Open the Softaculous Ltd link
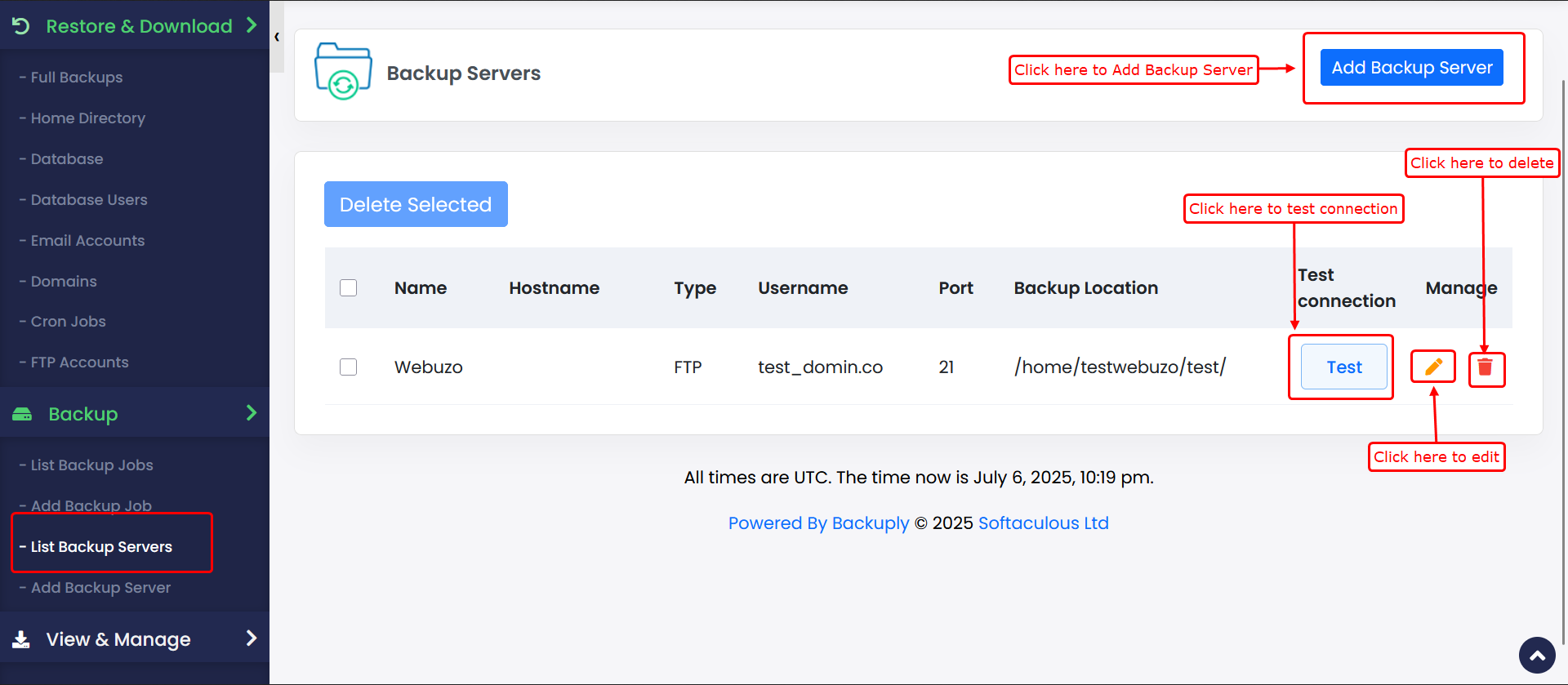The height and width of the screenshot is (685, 1568). click(x=1043, y=523)
